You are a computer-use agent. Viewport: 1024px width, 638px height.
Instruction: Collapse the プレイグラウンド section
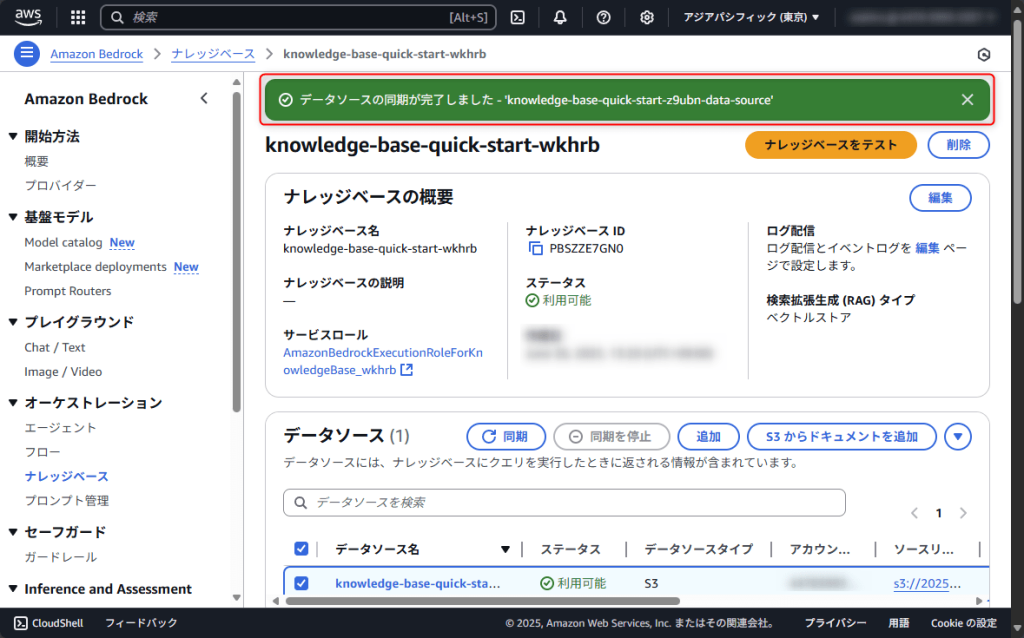(13, 322)
